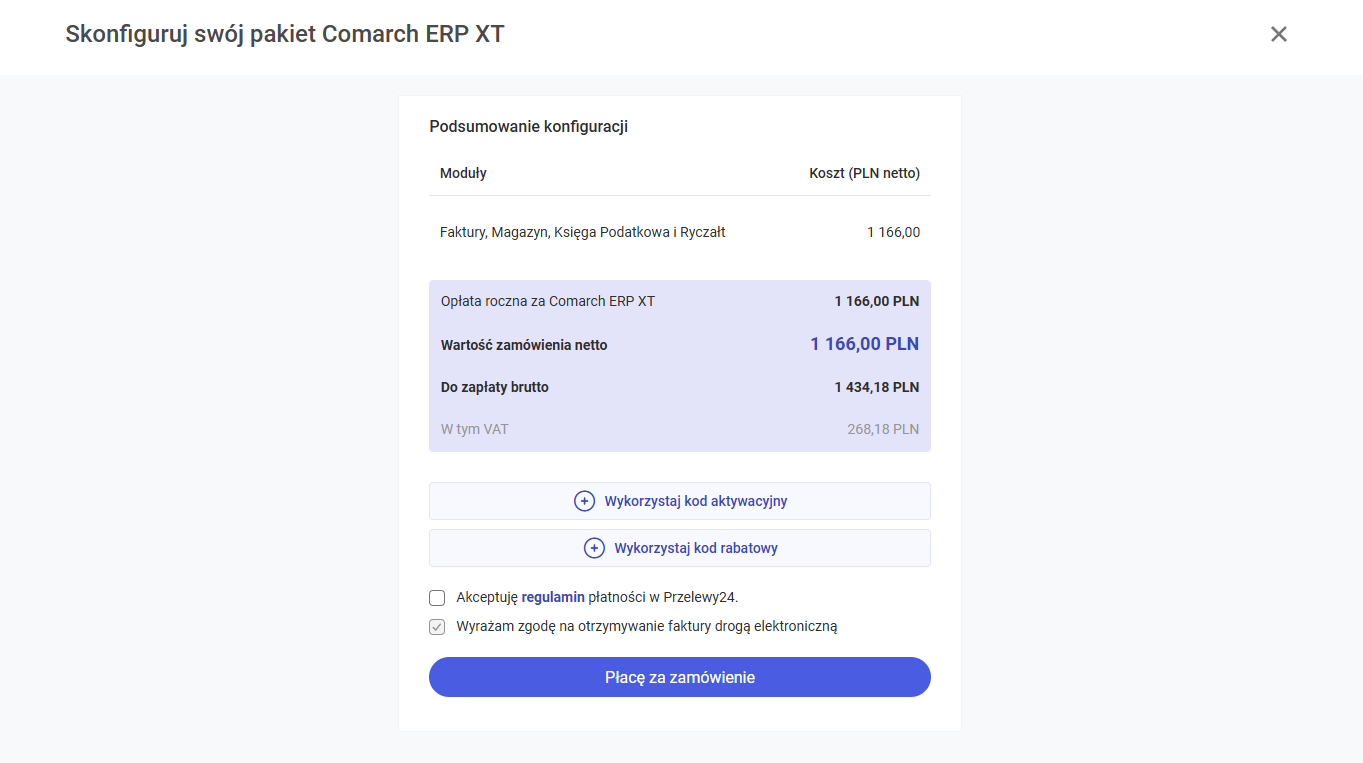
Task: Tick the Przelewy24 terms acceptance checkbox
Action: (x=437, y=598)
